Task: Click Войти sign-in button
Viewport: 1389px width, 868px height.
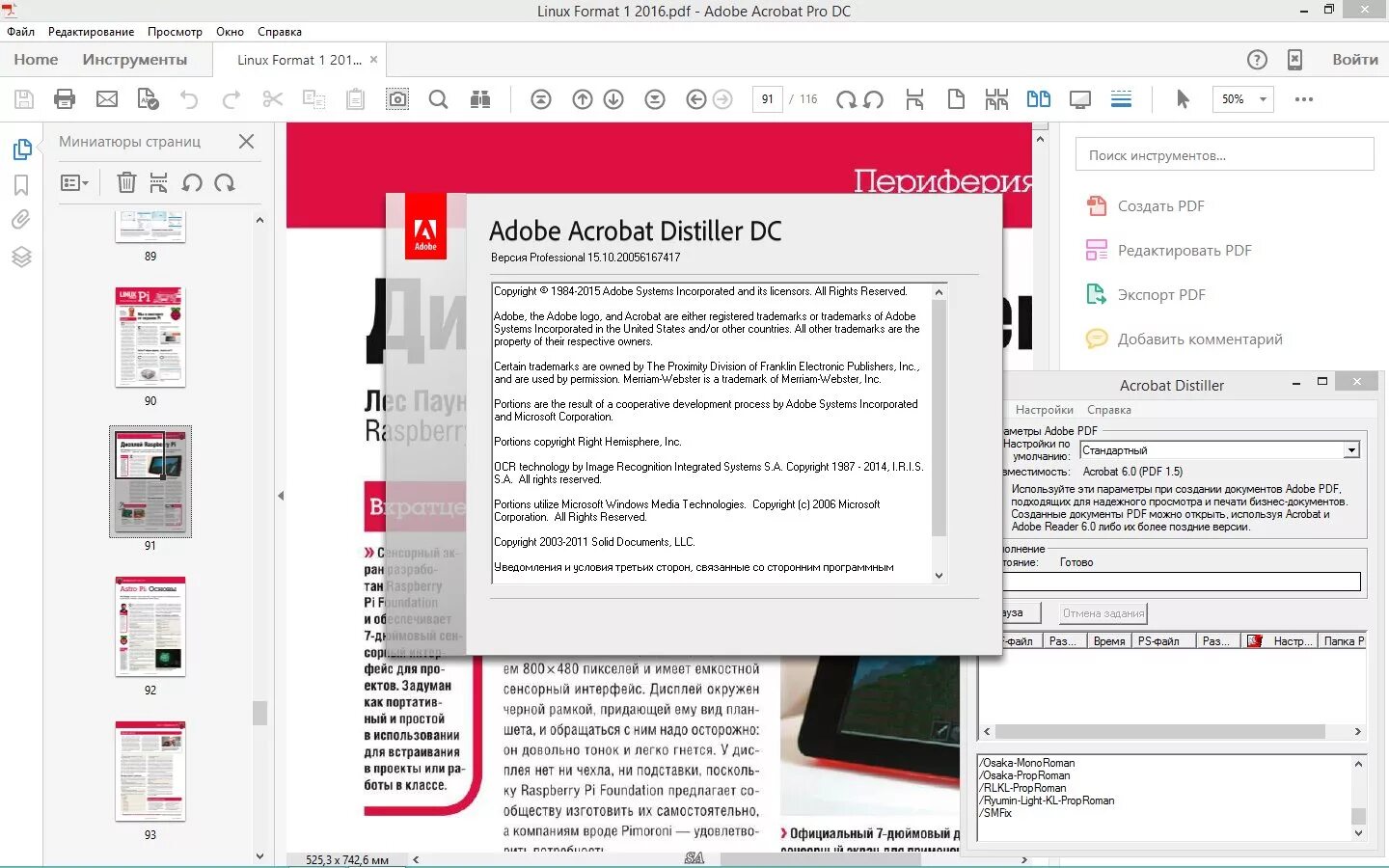Action: pos(1355,59)
